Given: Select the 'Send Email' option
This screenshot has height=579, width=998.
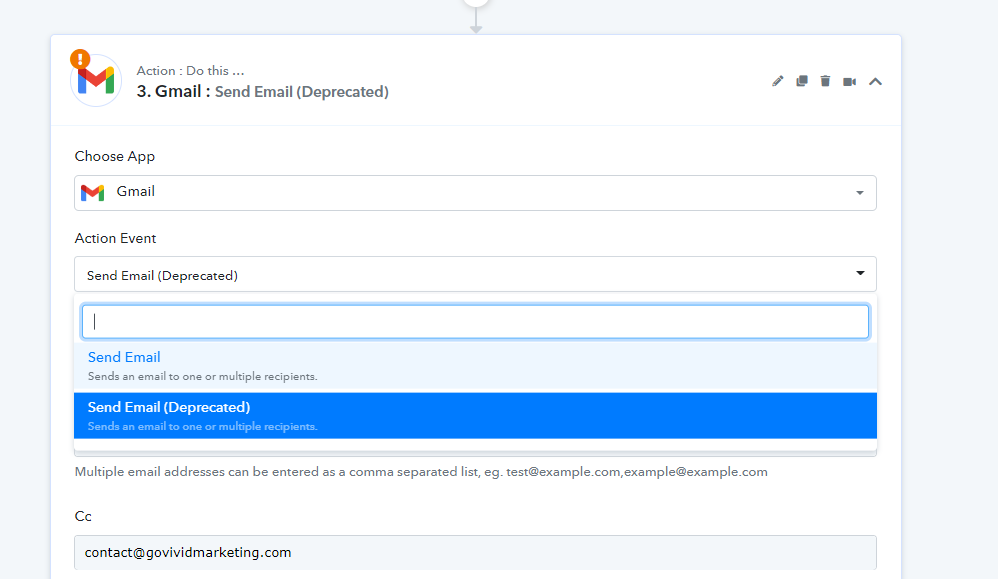Looking at the screenshot, I should (475, 366).
